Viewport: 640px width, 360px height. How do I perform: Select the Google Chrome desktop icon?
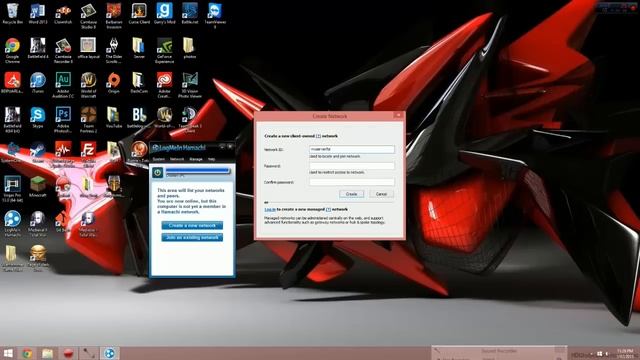coord(12,50)
